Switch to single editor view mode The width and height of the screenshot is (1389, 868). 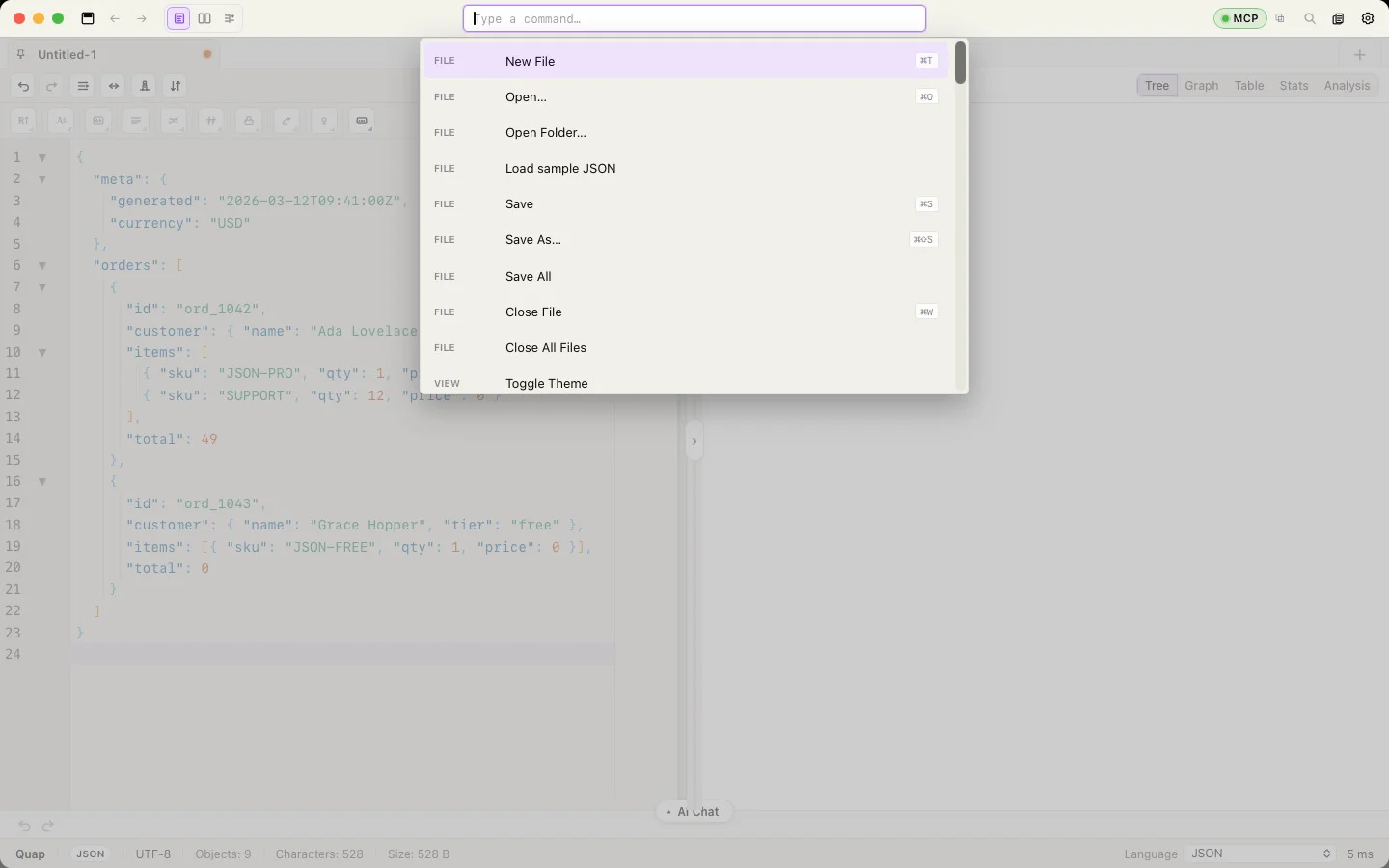point(178,18)
